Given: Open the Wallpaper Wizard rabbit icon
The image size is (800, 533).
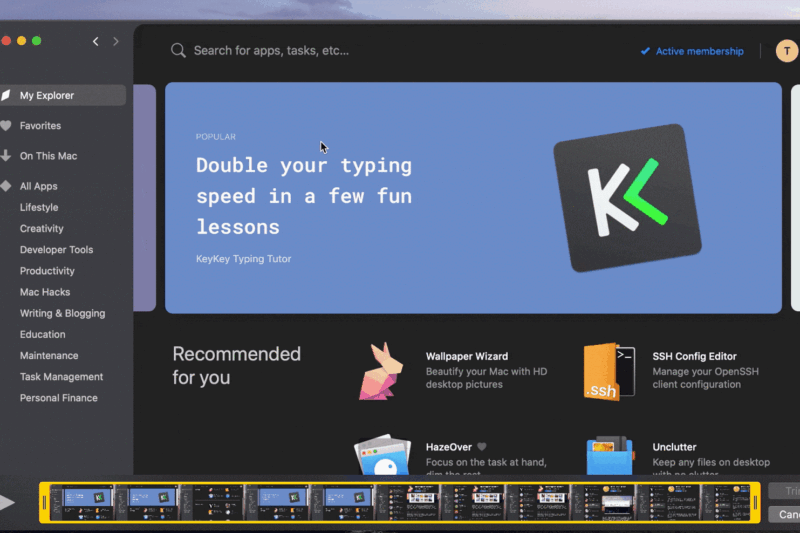Looking at the screenshot, I should [381, 371].
